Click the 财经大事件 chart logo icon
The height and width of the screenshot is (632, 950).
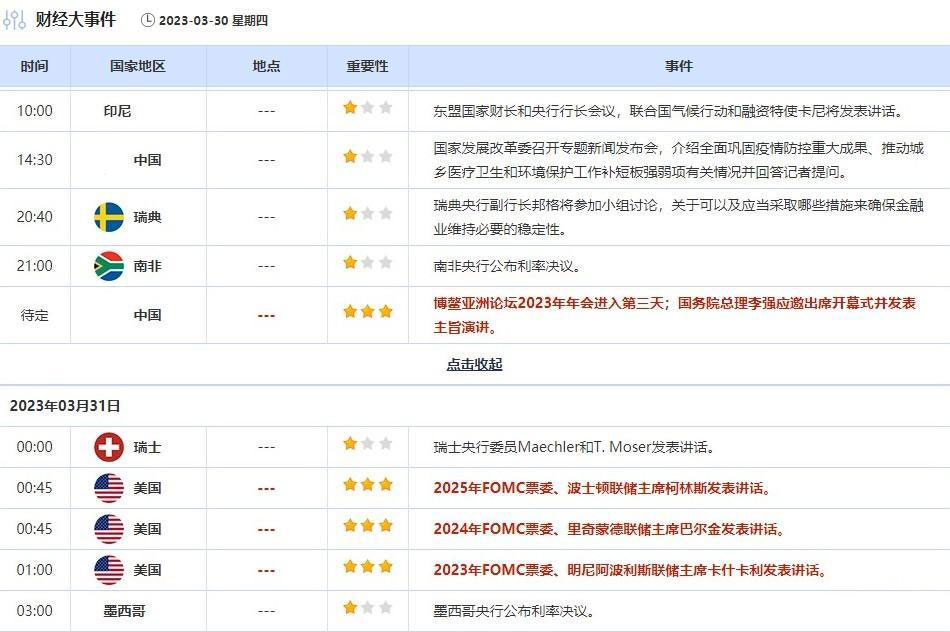point(14,18)
